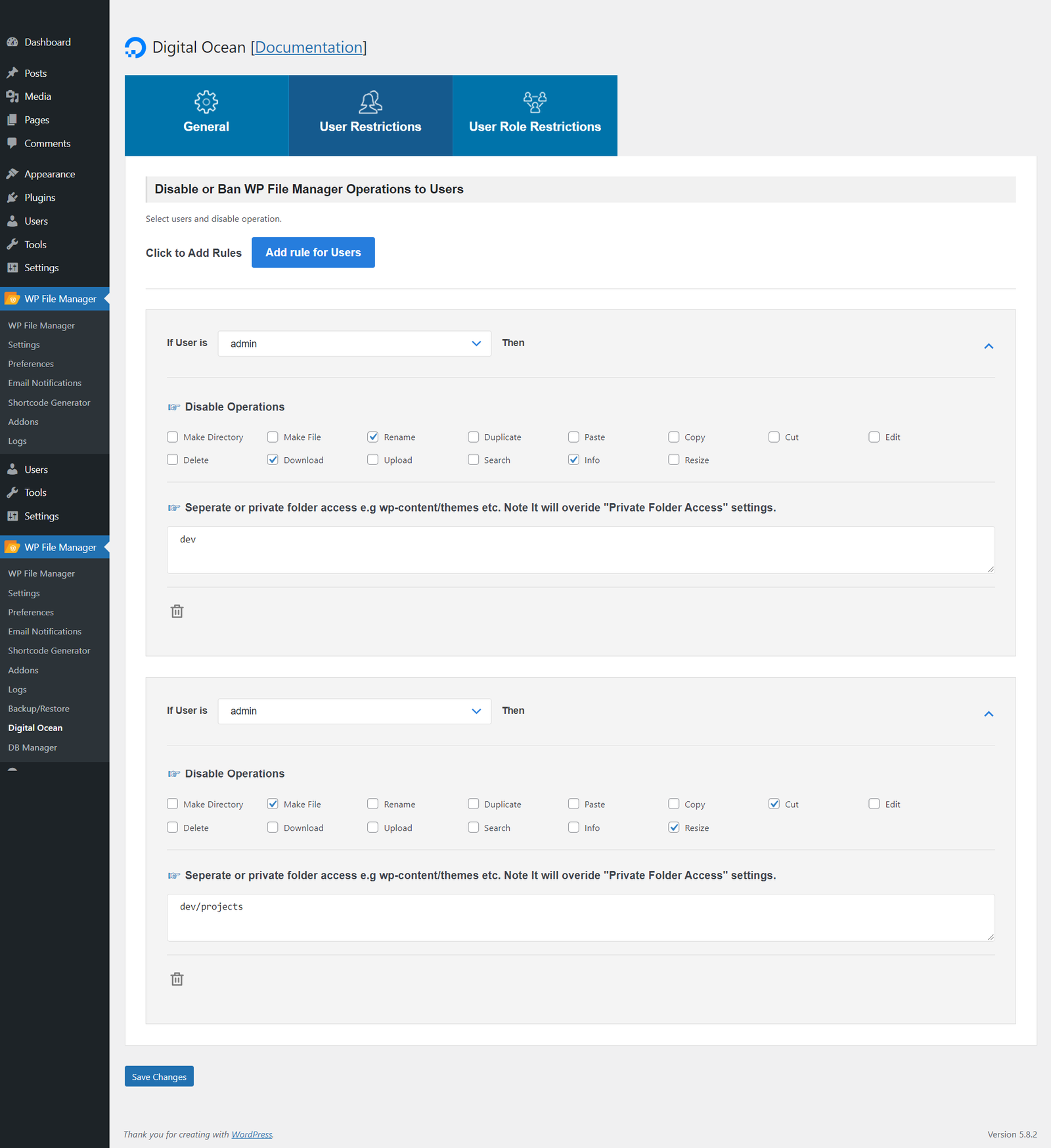The width and height of the screenshot is (1051, 1148).
Task: Check Paste in the second rule
Action: (573, 804)
